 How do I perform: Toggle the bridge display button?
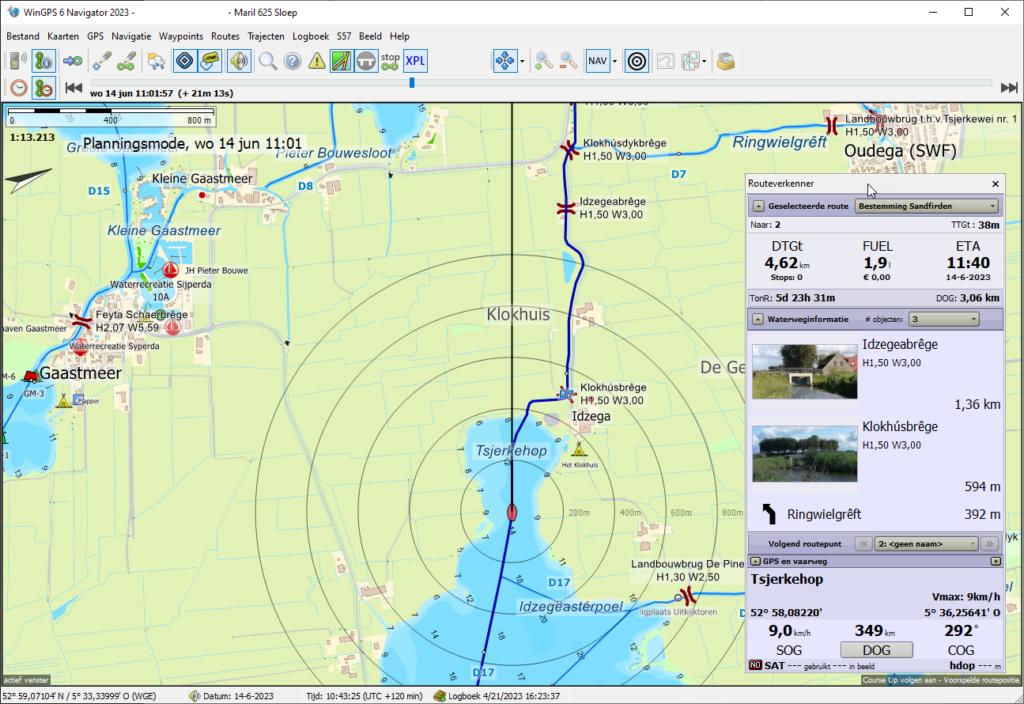coord(366,61)
